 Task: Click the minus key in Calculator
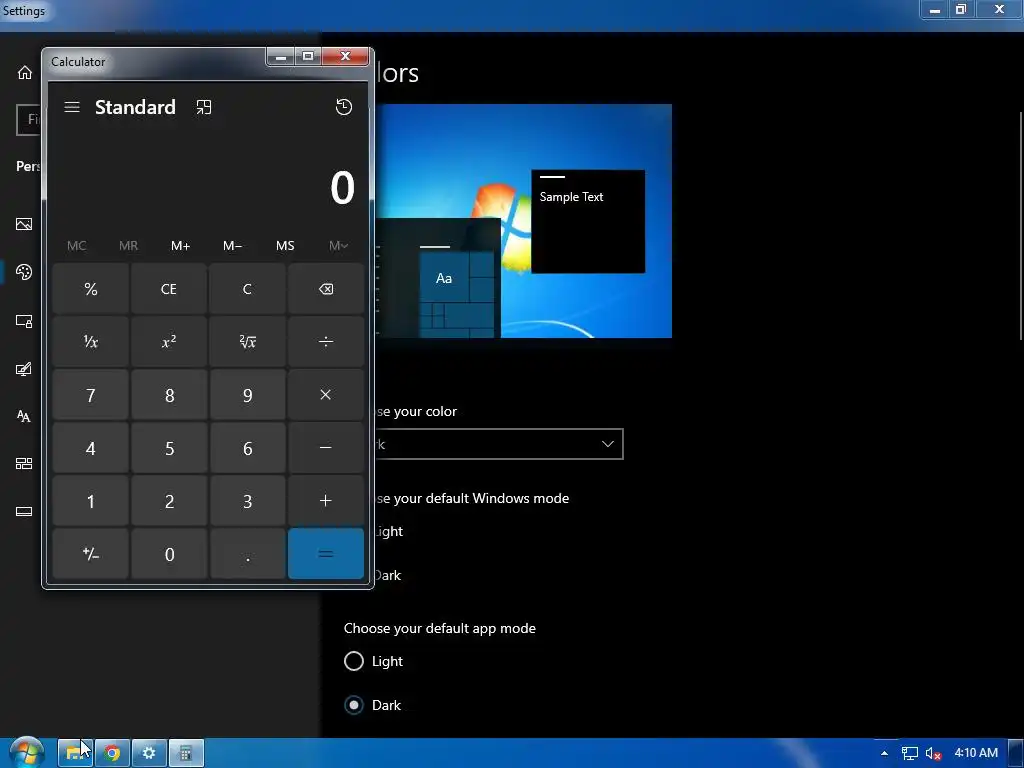[325, 448]
